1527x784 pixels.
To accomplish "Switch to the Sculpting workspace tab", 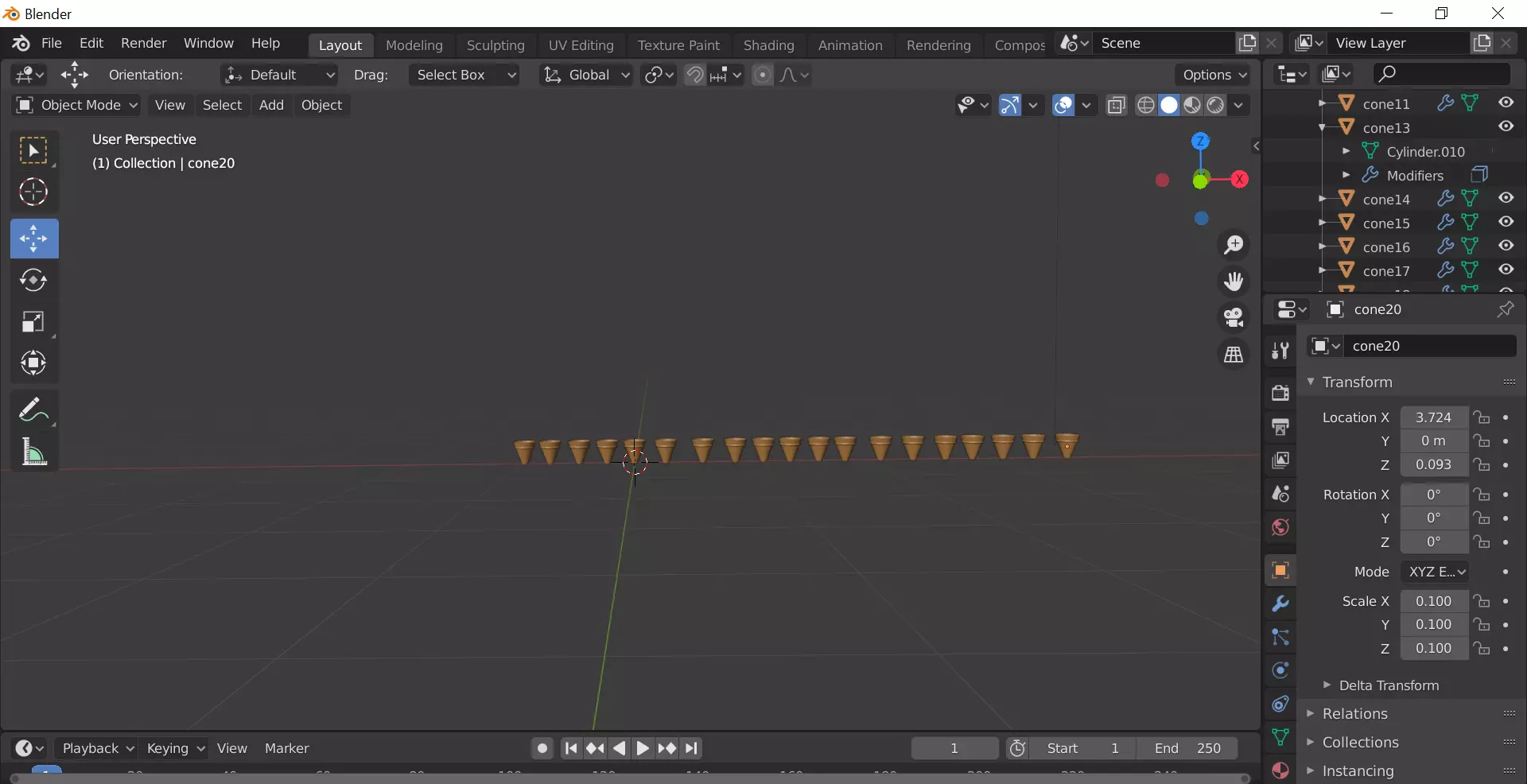I will pos(495,45).
